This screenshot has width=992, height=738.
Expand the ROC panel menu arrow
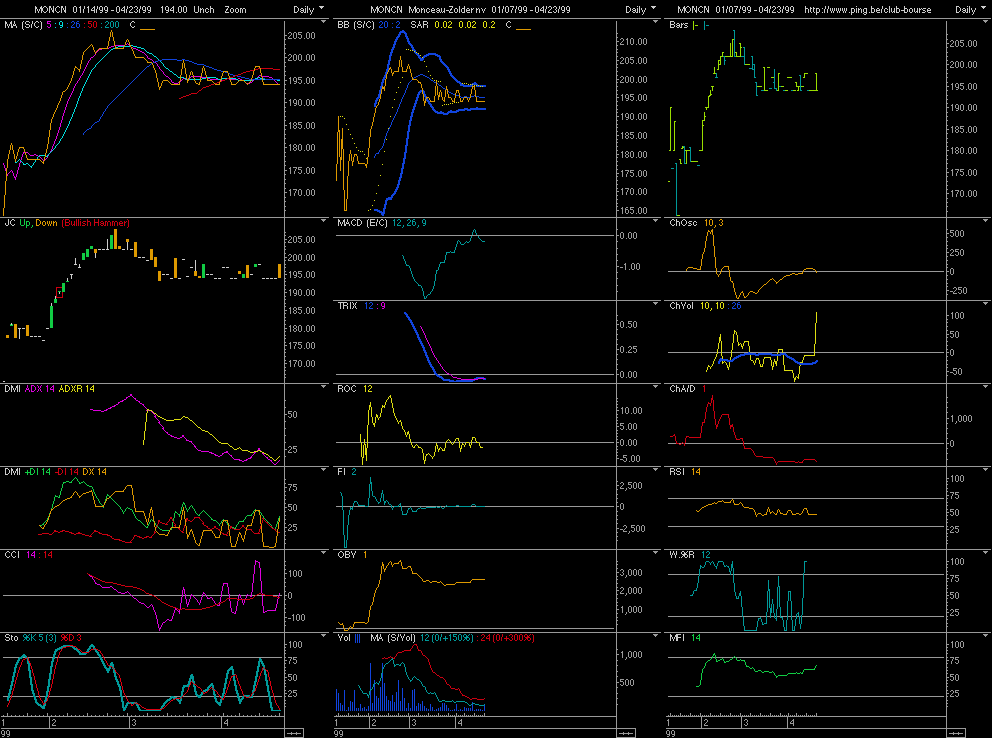(x=655, y=386)
